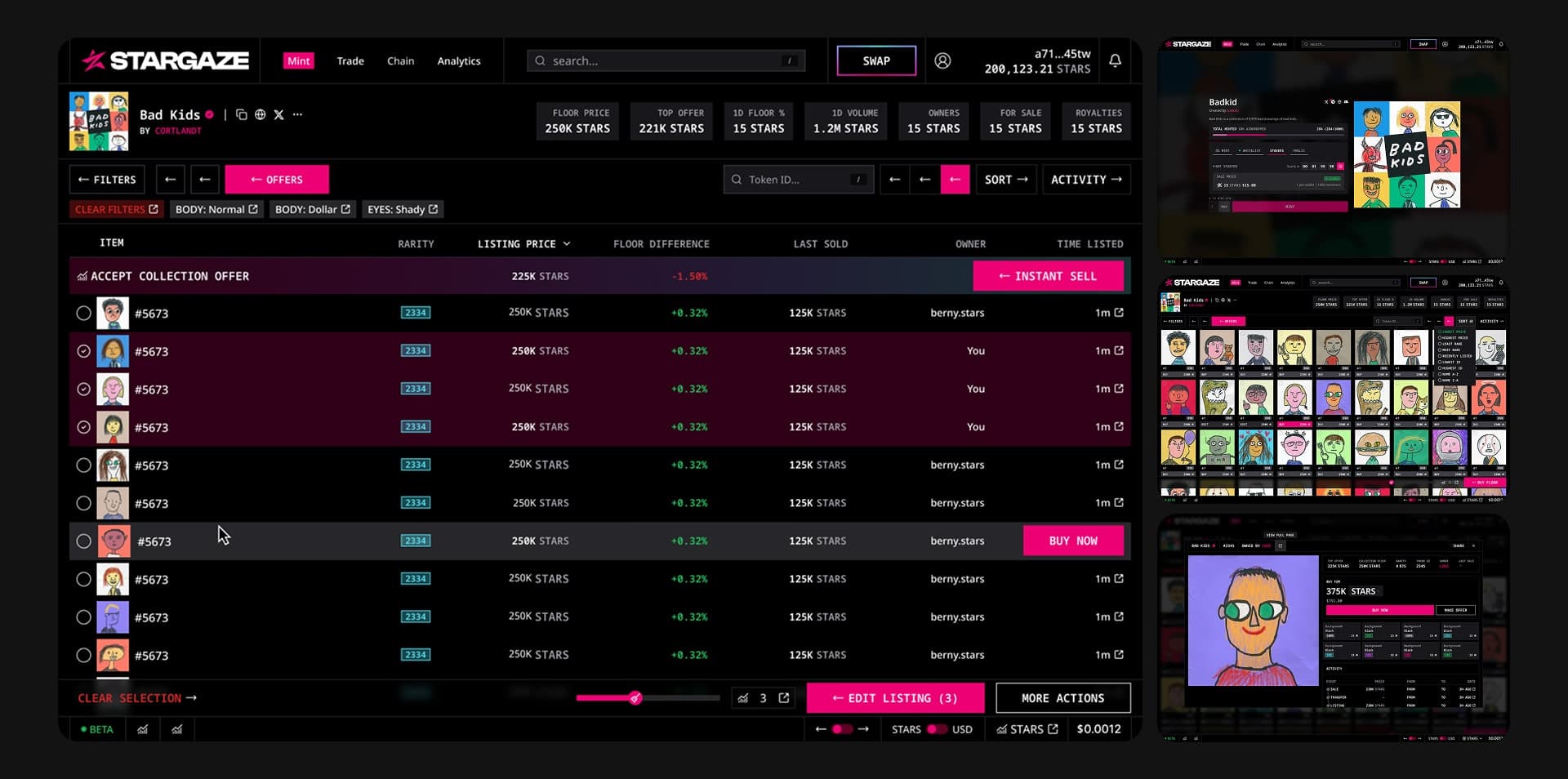Screen dimensions: 1568x779
Task: Click the magnifier icon in Token ID field
Action: click(737, 180)
